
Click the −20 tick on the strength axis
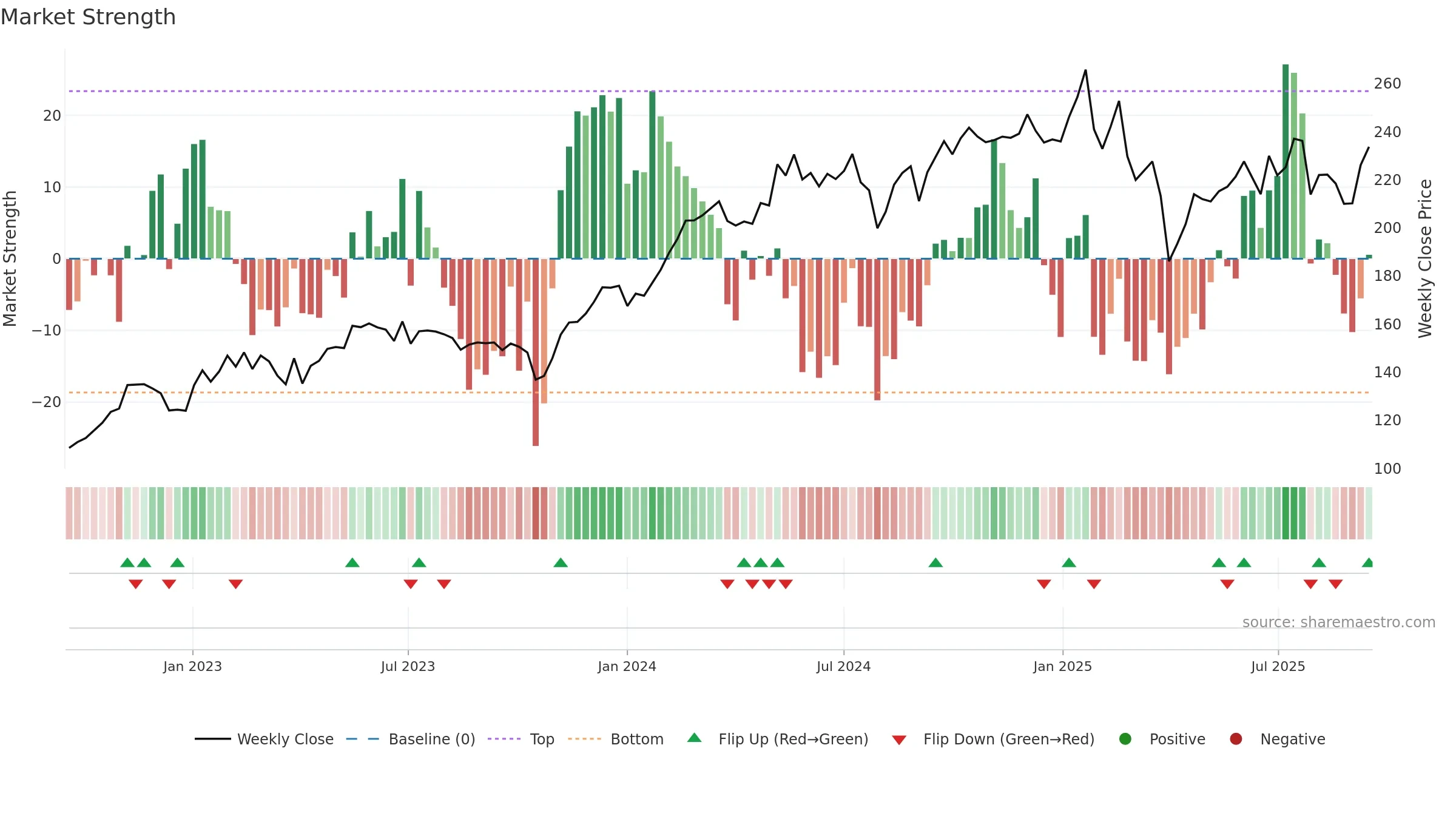pos(47,402)
